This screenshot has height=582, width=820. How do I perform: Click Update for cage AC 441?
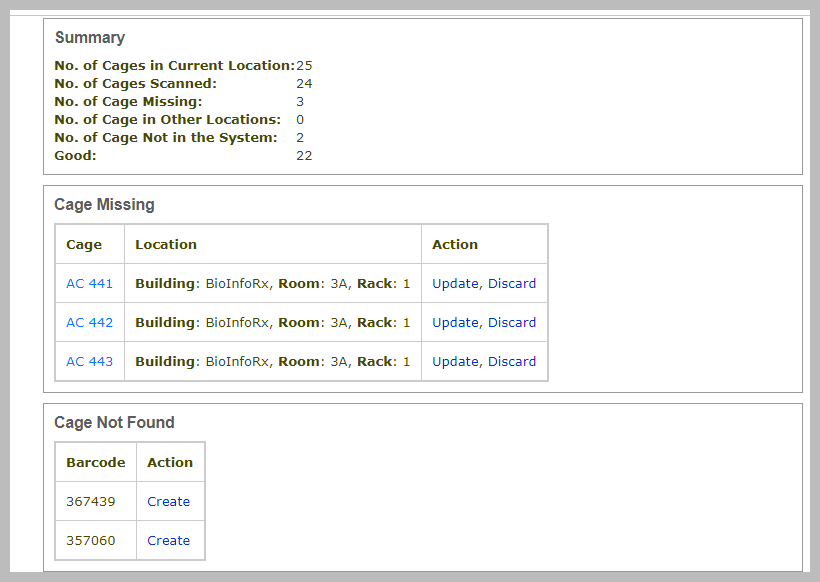(455, 283)
